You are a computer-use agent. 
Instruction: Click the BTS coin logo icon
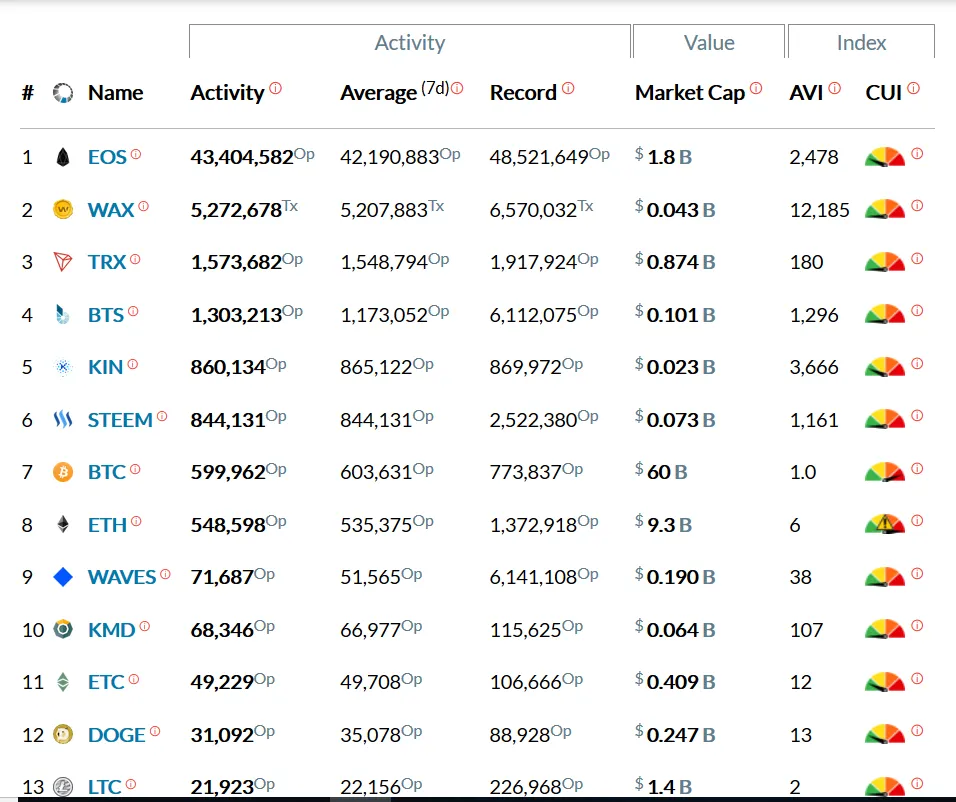(63, 315)
